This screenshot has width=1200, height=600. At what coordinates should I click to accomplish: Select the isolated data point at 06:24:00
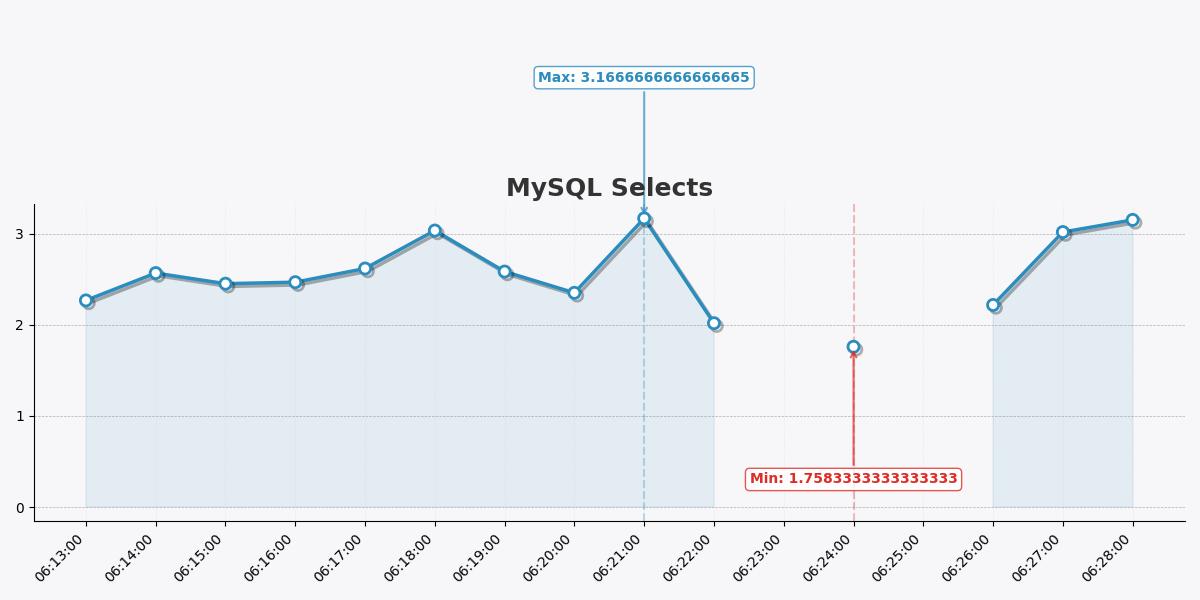[x=853, y=347]
